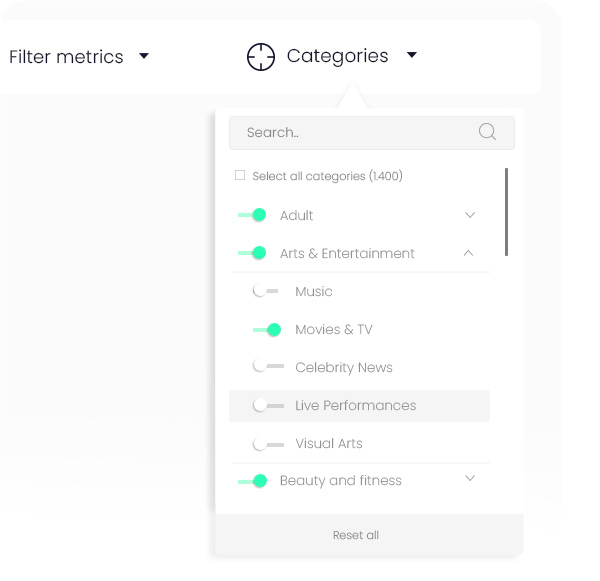Enable the Visual Arts toggle
Screen dimensions: 600x581
pos(268,444)
